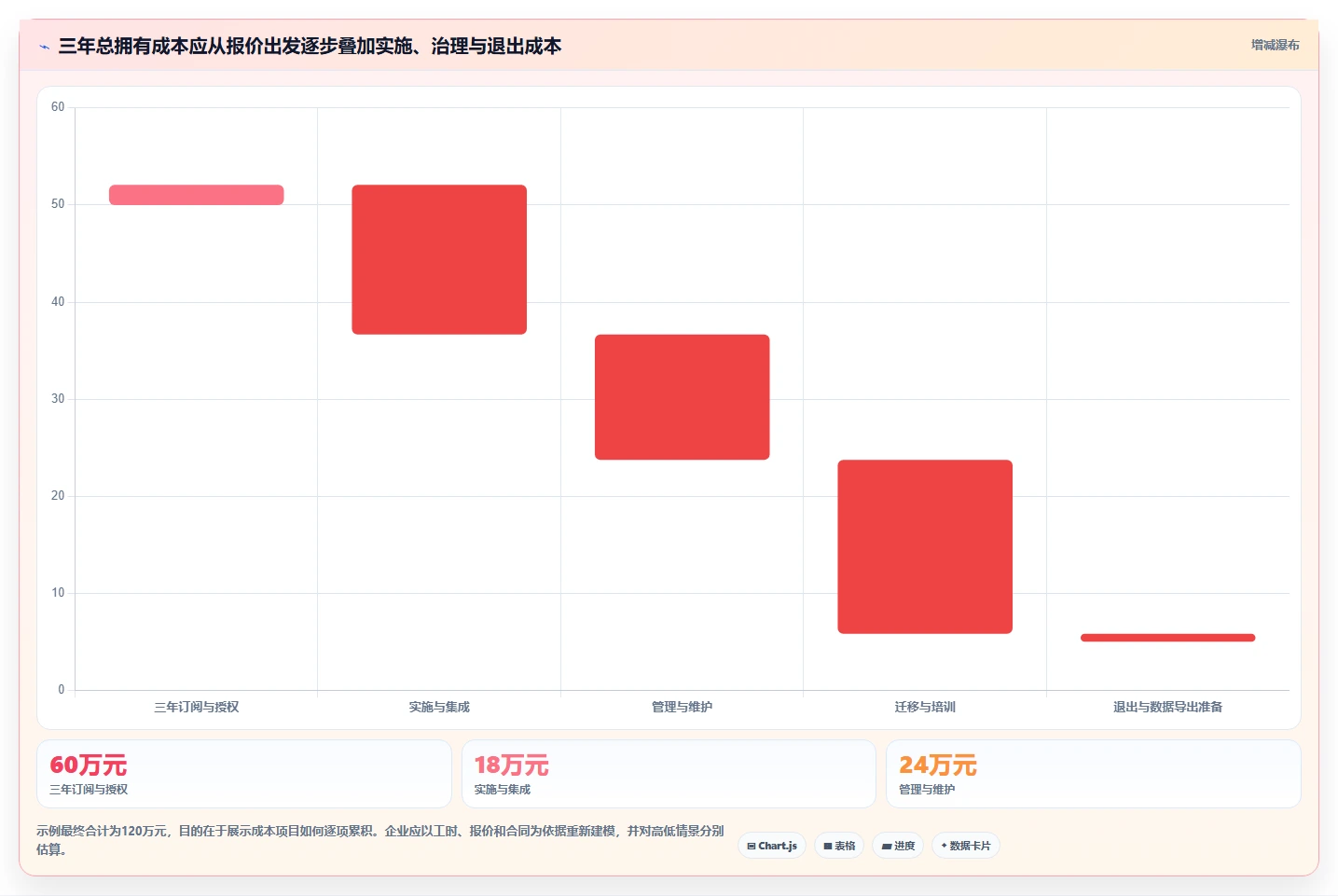Screen dimensions: 1338x896
Task: Click the 管理与维护 red bar
Action: [x=683, y=397]
